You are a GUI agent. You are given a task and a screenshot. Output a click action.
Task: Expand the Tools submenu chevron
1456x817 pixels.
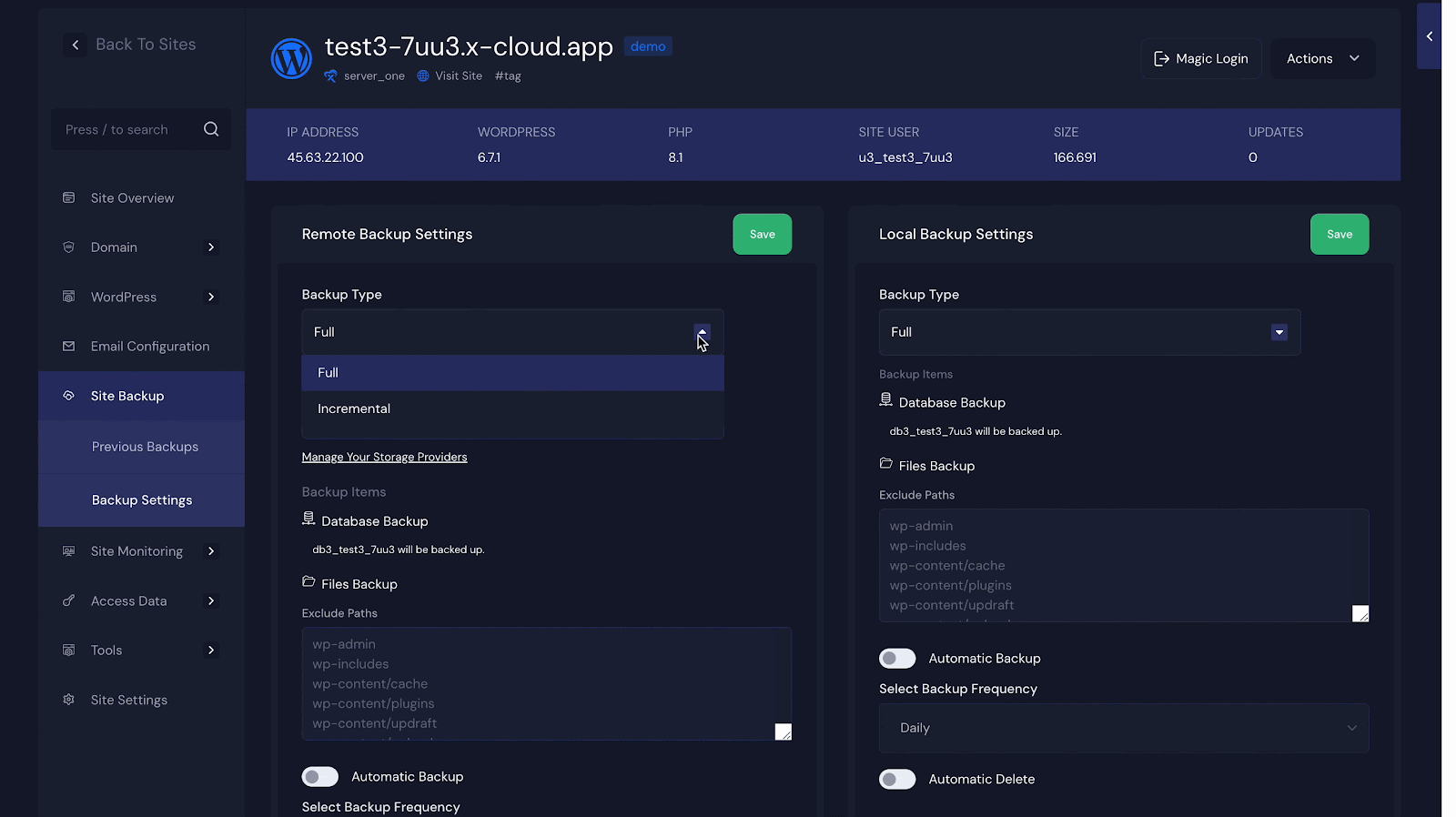[211, 650]
